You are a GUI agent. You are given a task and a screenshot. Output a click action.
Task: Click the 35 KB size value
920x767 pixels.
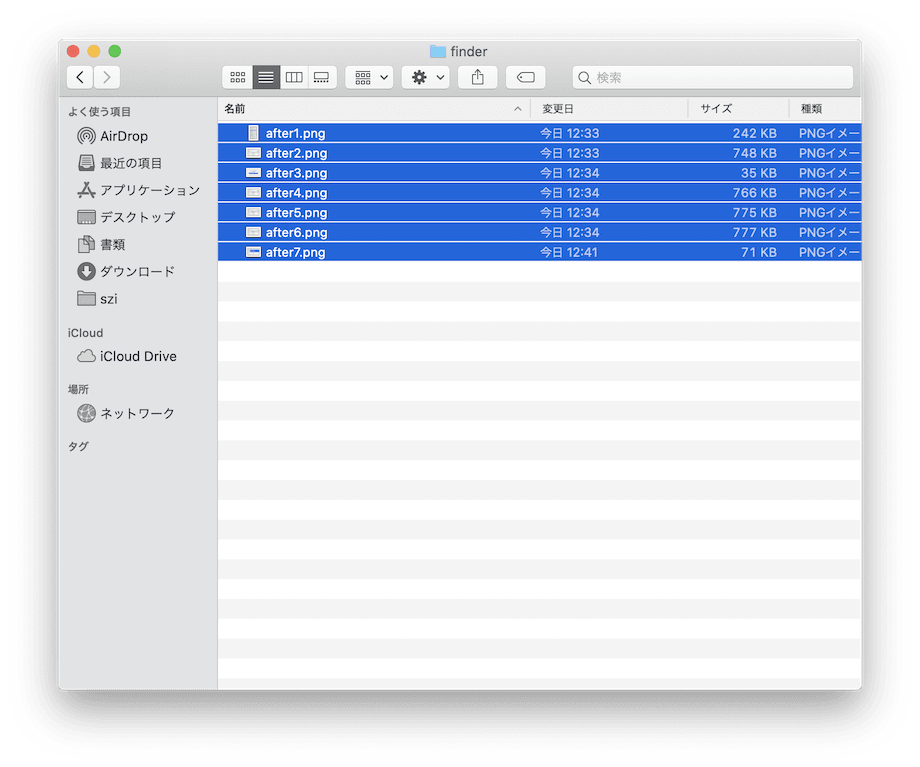(x=759, y=173)
